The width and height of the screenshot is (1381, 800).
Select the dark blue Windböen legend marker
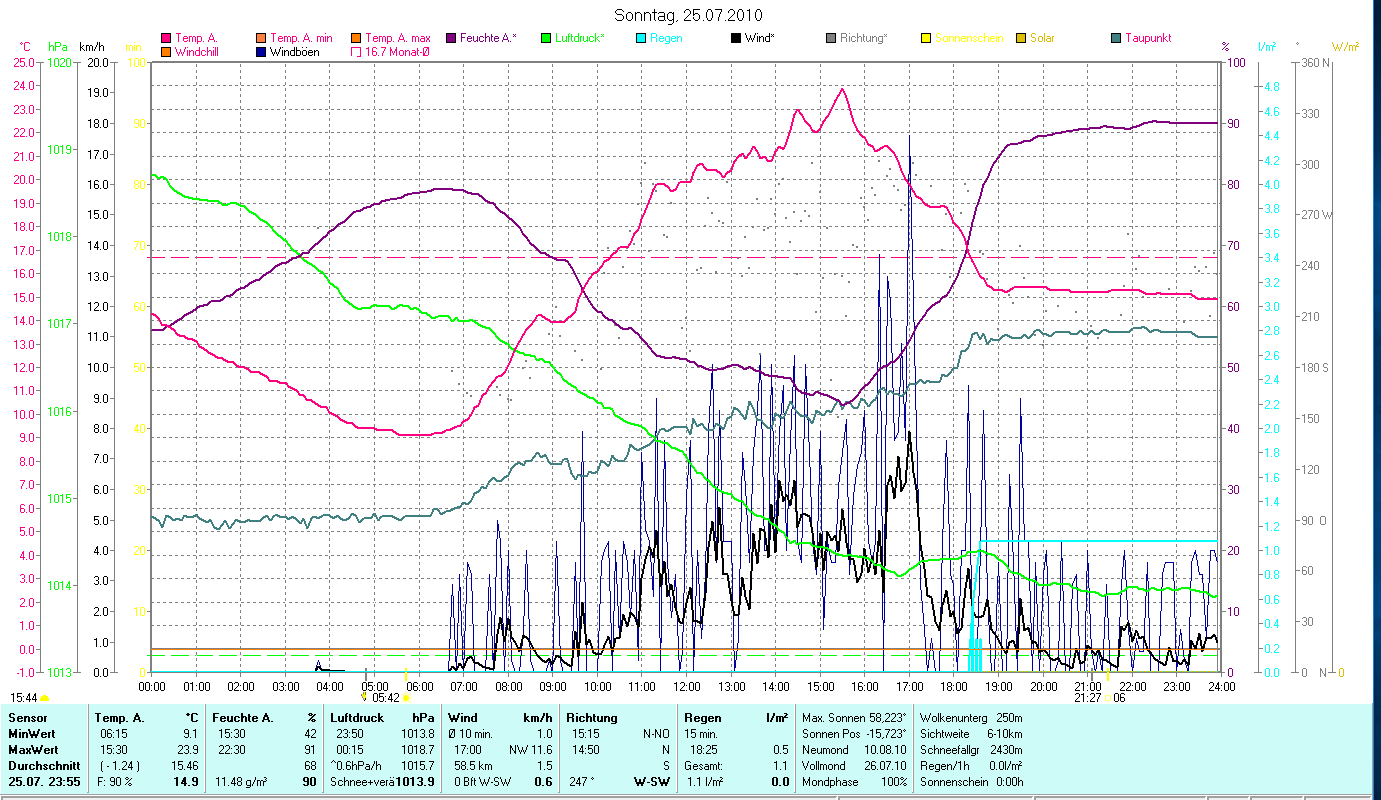[x=261, y=51]
